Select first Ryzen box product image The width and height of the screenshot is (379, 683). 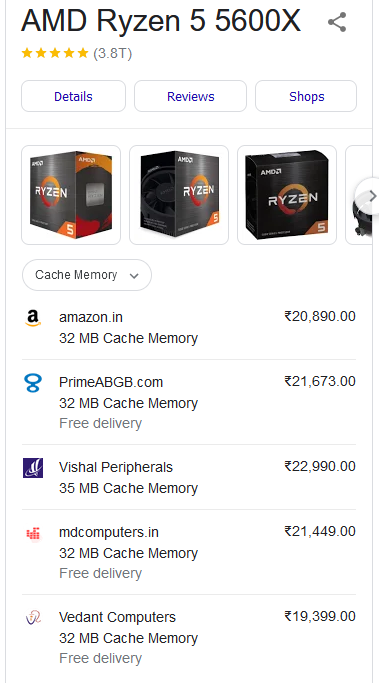pyautogui.click(x=71, y=195)
